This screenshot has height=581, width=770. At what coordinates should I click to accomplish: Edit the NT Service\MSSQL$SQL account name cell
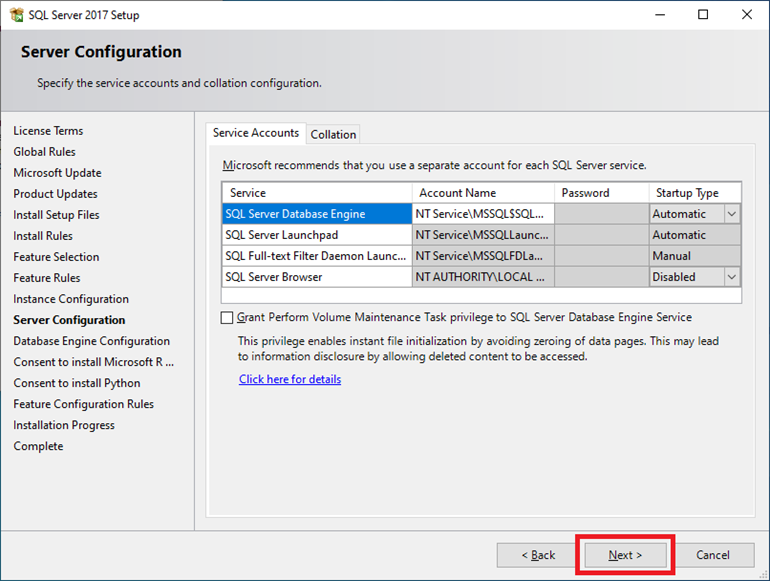483,214
